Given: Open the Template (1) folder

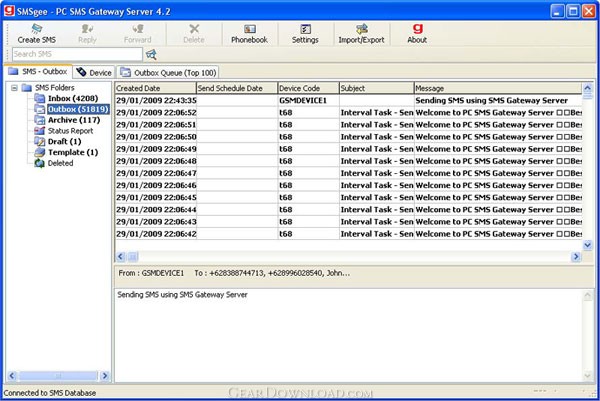Looking at the screenshot, I should [73, 152].
